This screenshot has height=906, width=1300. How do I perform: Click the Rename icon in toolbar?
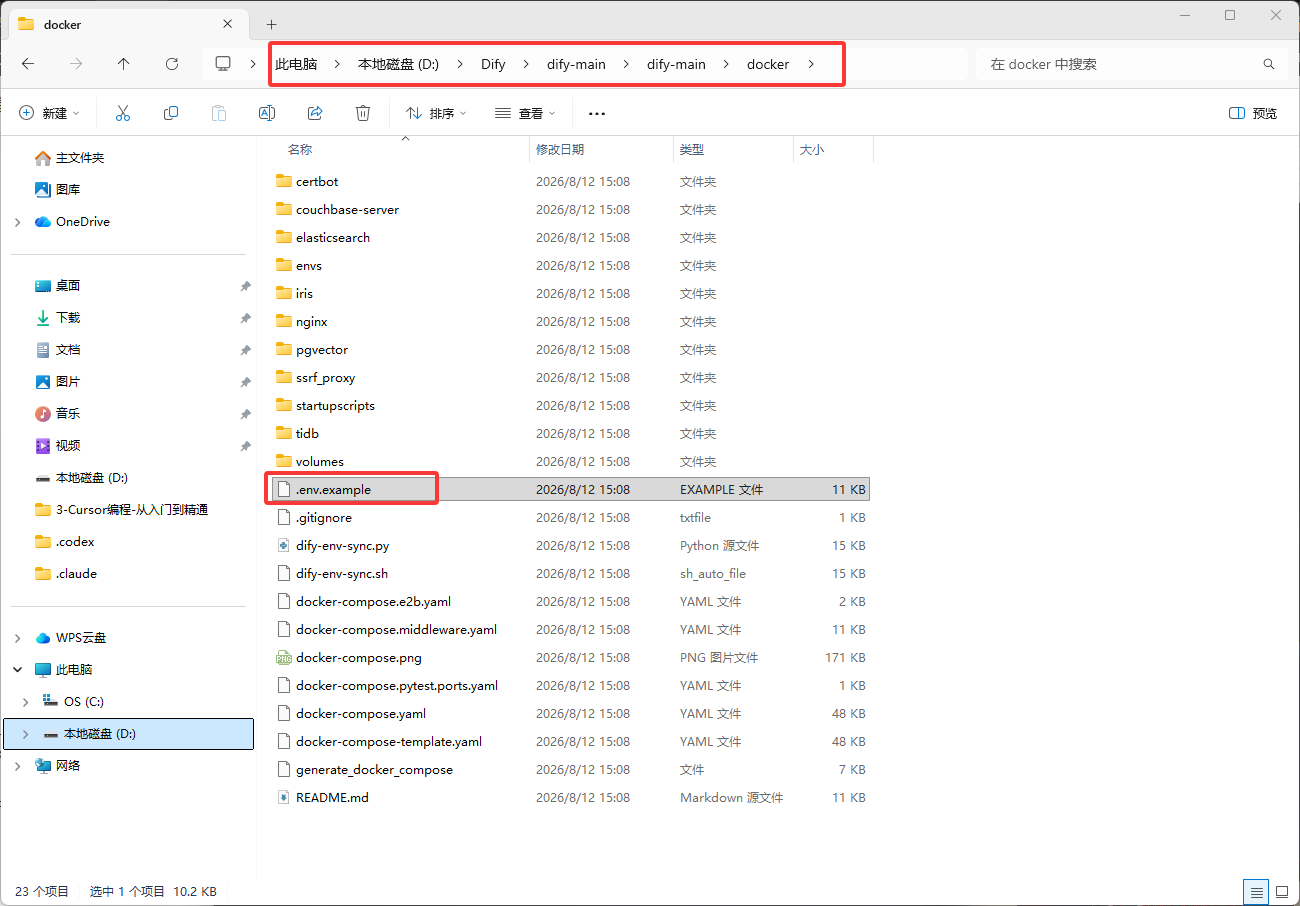pyautogui.click(x=267, y=114)
